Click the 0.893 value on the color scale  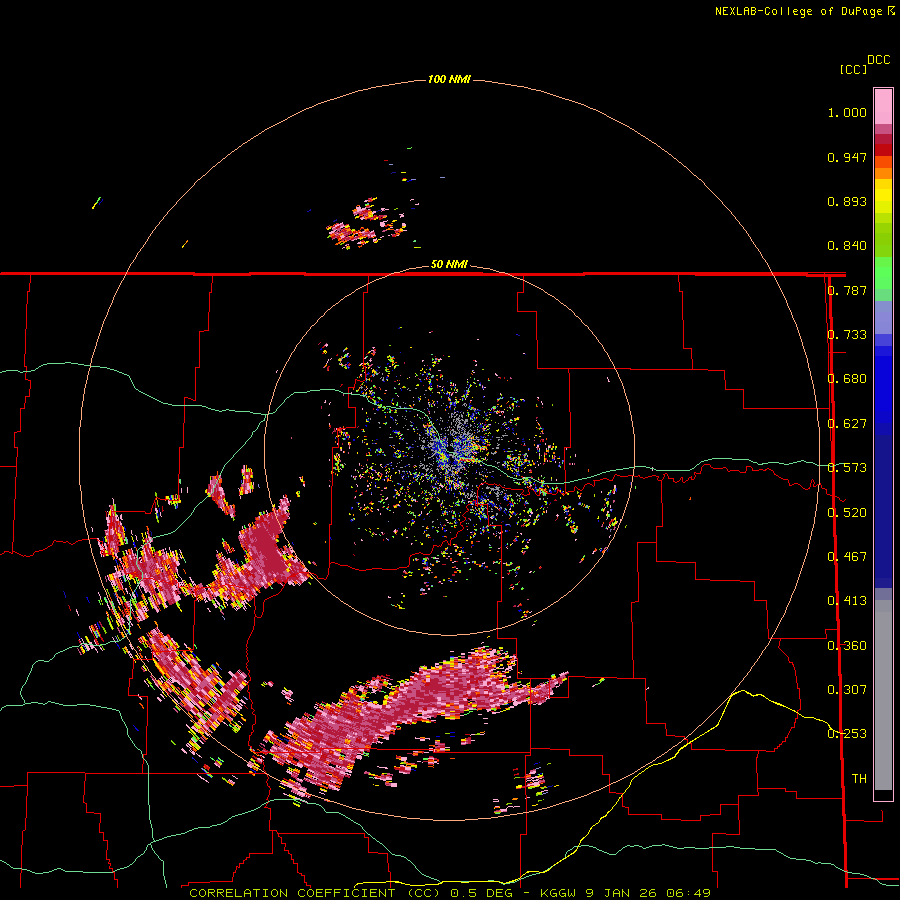847,201
